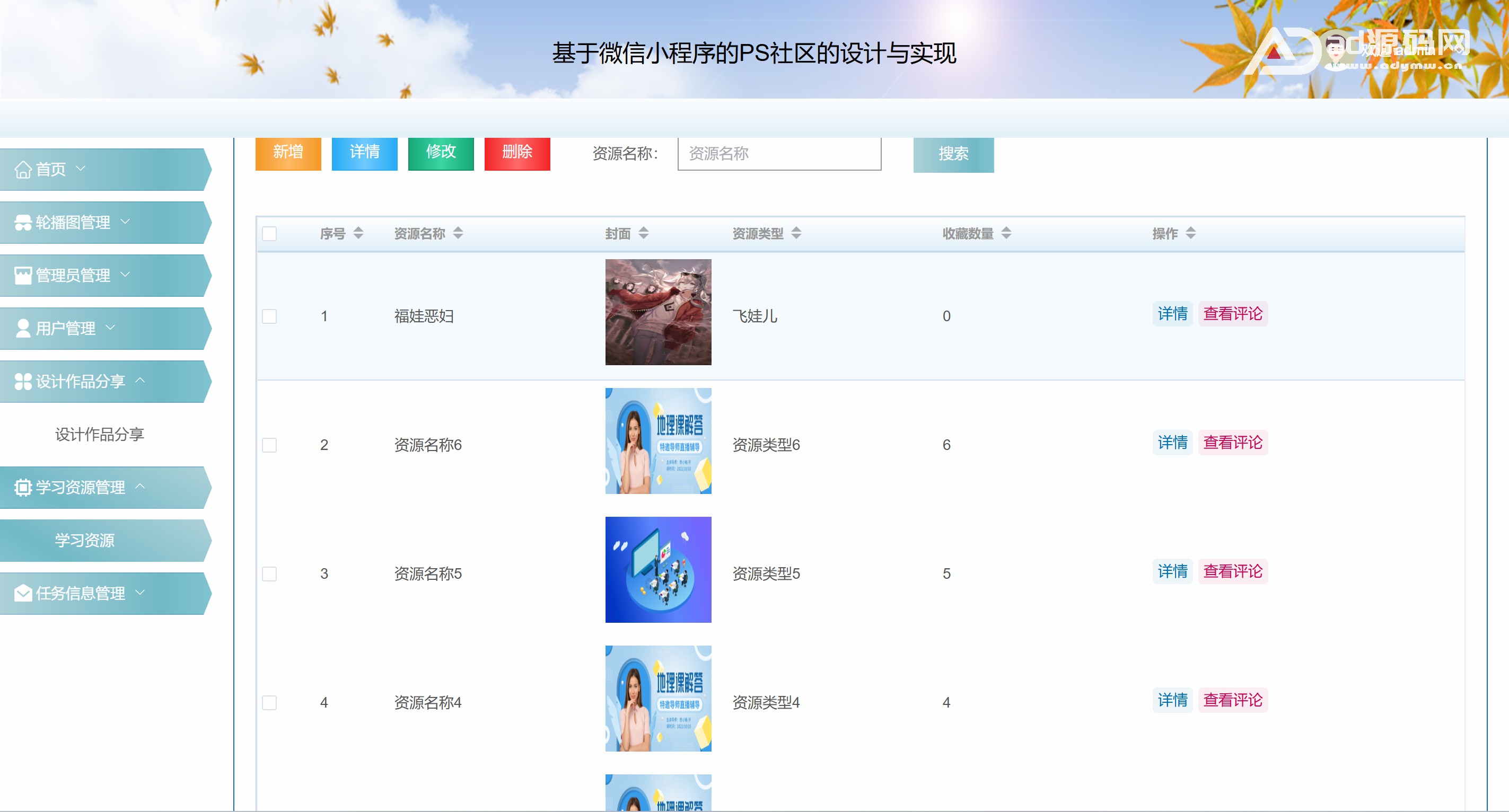Screen dimensions: 1509x812
Task: Check the row for 福娃恶妇
Action: [269, 317]
